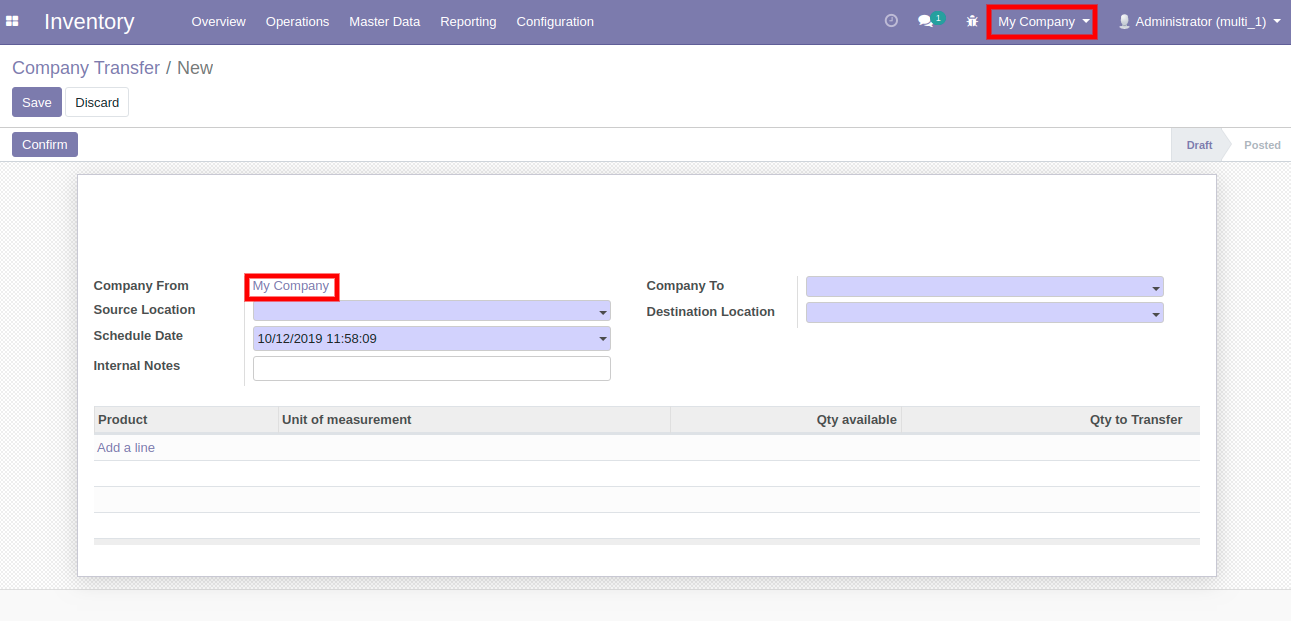Image resolution: width=1291 pixels, height=621 pixels.
Task: Click the Add a line link
Action: [126, 448]
